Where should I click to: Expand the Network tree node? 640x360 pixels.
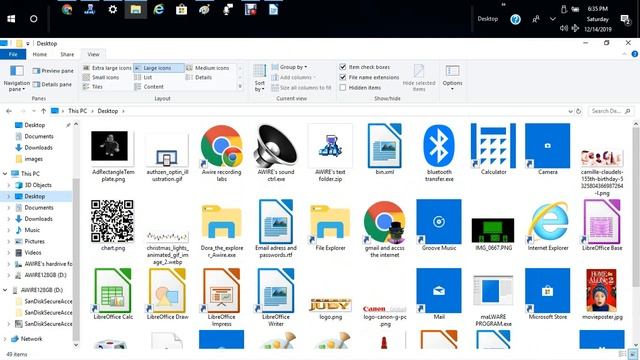[5, 339]
